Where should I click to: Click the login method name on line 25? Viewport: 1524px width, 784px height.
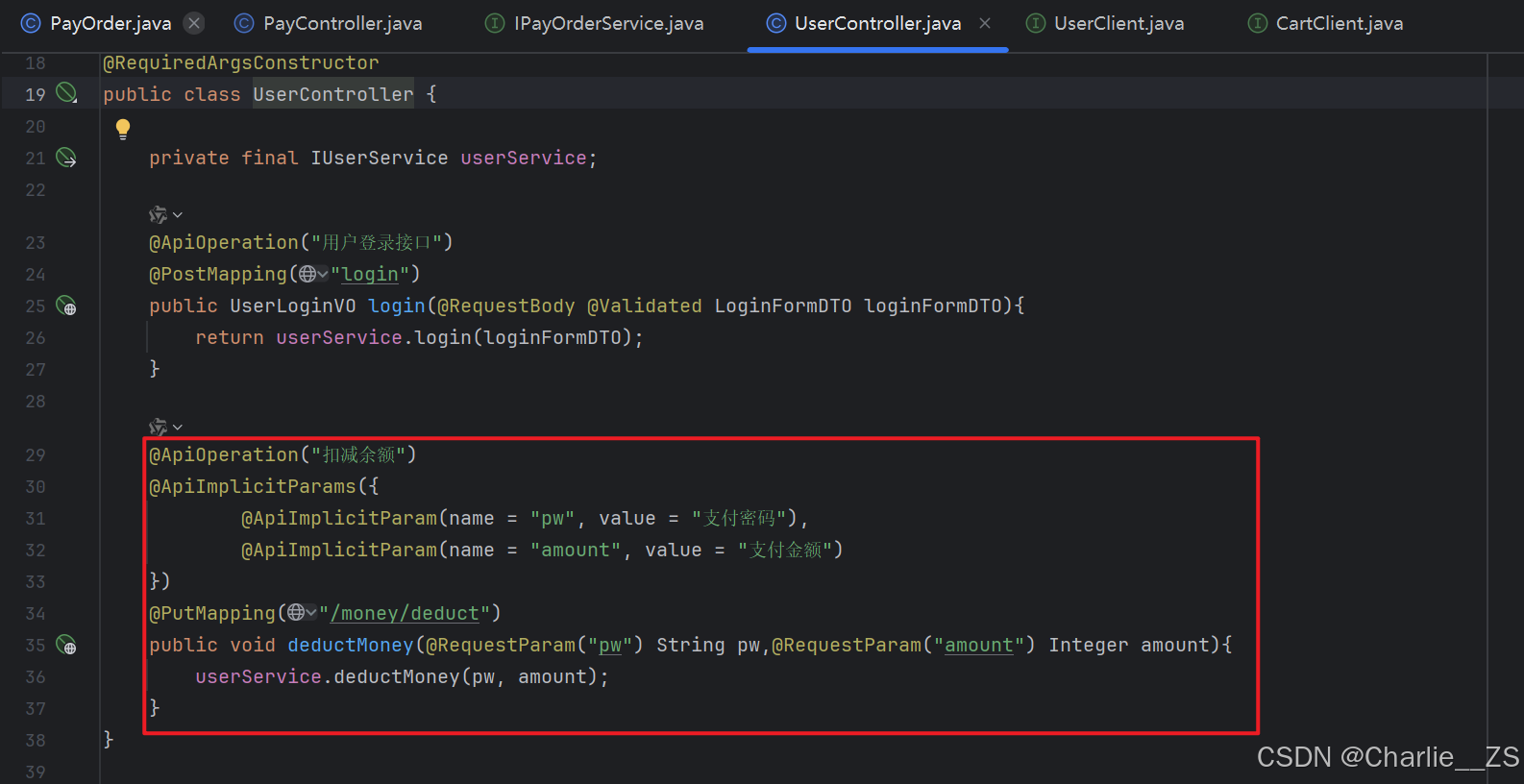397,306
